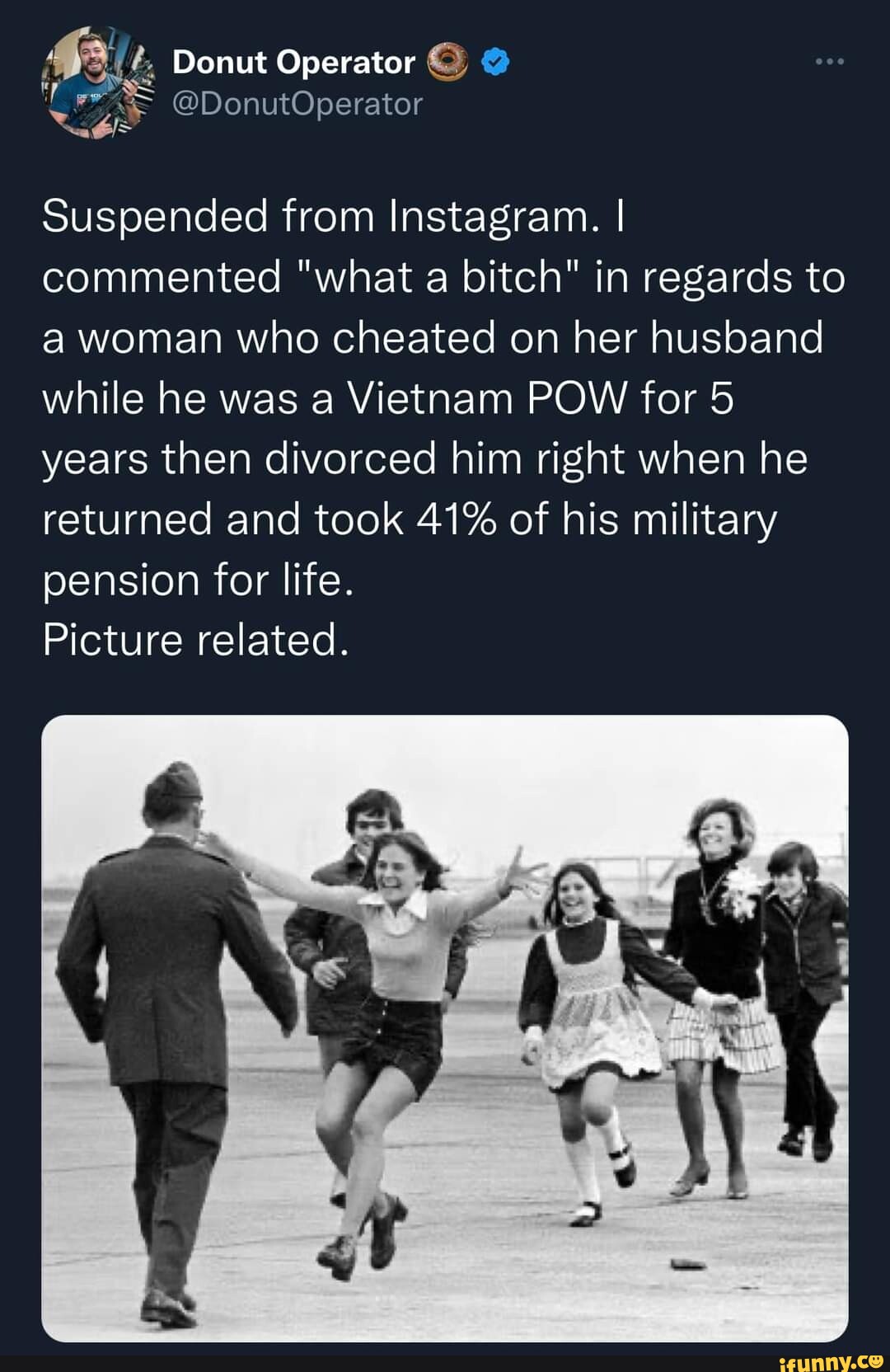Screen dimensions: 890x1372
Task: Open the @DonutOperator handle link
Action: coord(297,104)
